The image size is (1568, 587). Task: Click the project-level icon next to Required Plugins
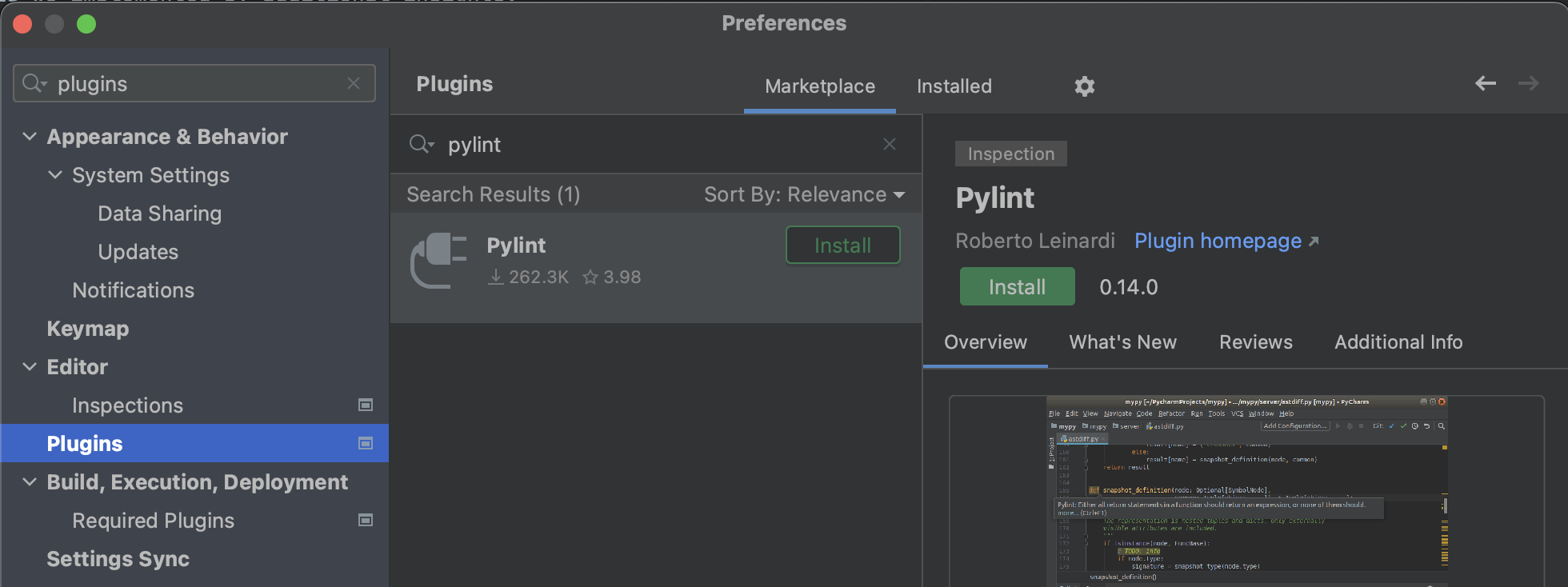pyautogui.click(x=366, y=520)
